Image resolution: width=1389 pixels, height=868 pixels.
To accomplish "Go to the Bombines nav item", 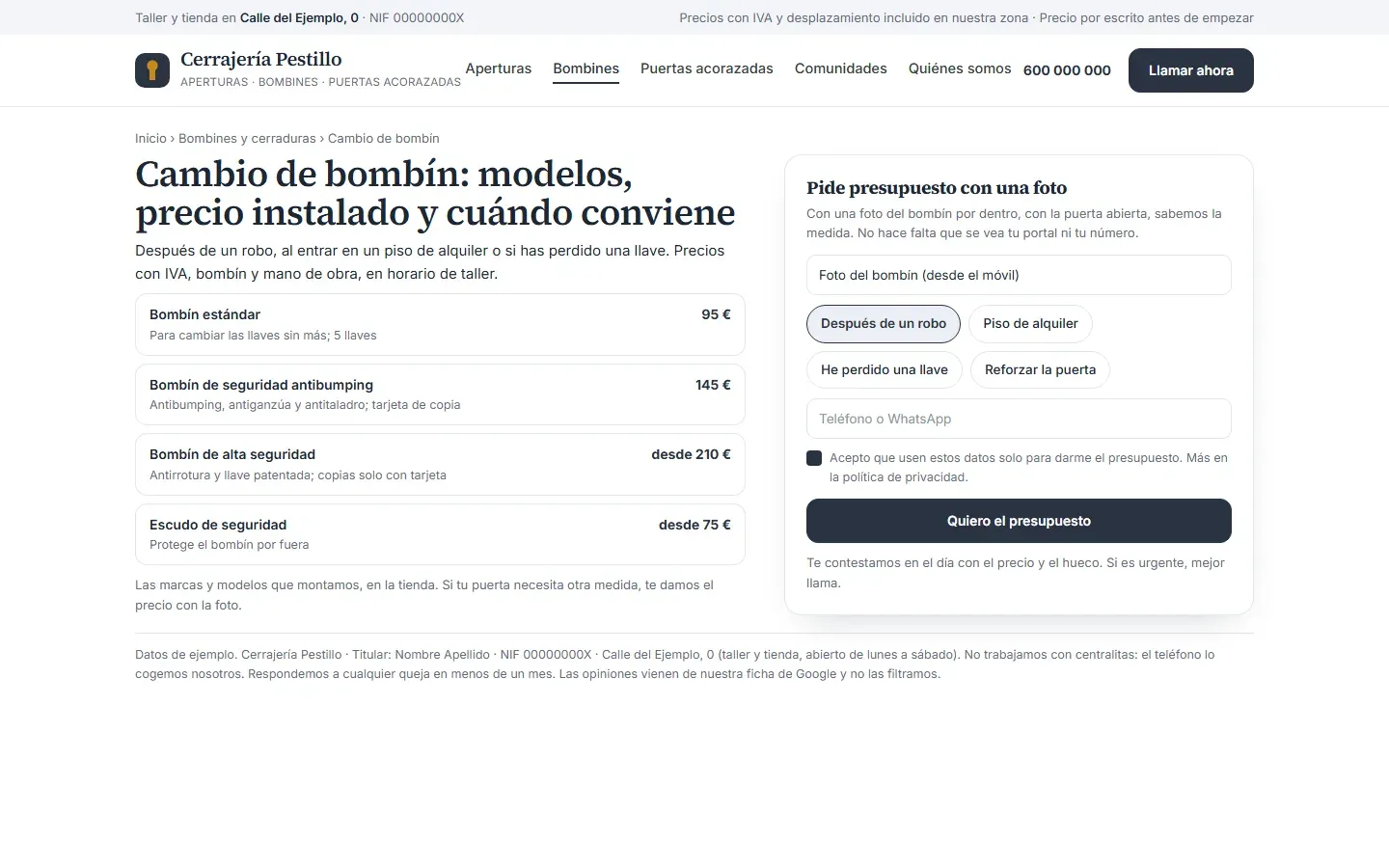I will [x=586, y=68].
